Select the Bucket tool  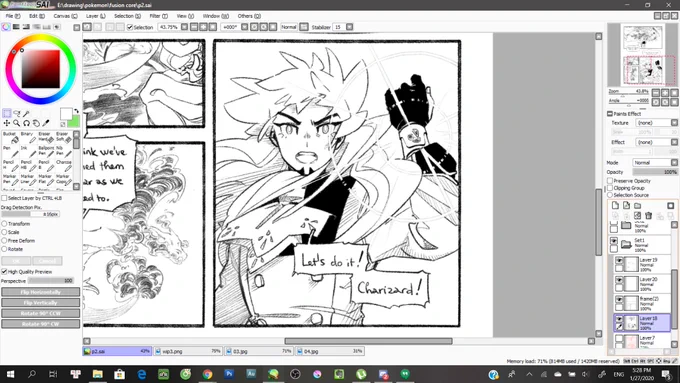[x=10, y=137]
